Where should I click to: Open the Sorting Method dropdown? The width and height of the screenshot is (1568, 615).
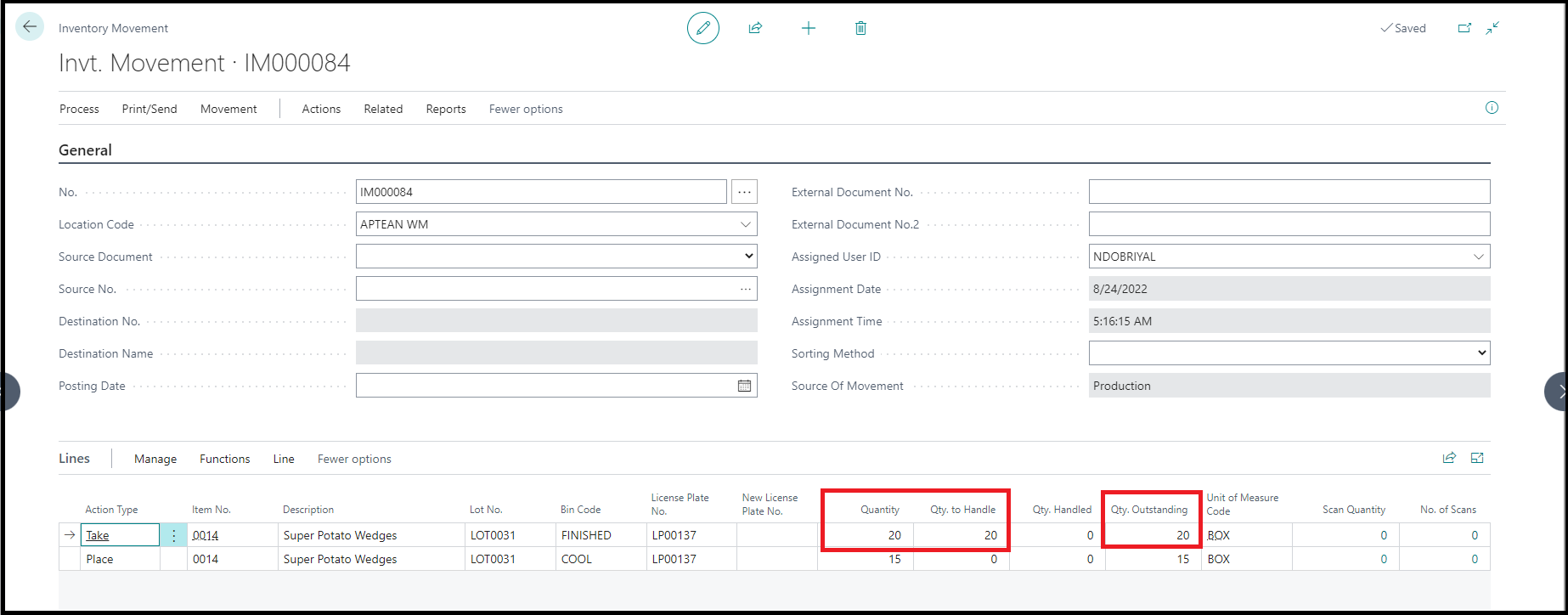point(1481,353)
